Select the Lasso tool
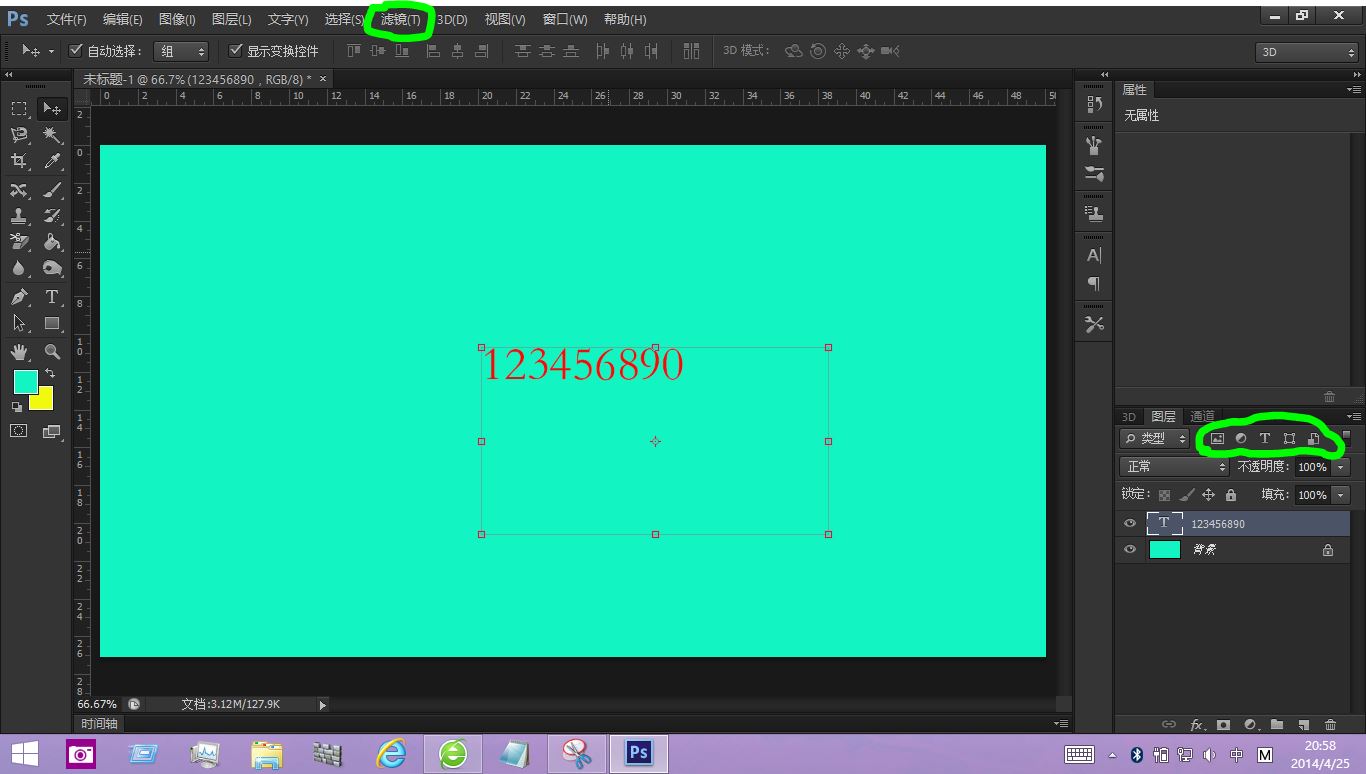This screenshot has width=1366, height=774. point(19,134)
